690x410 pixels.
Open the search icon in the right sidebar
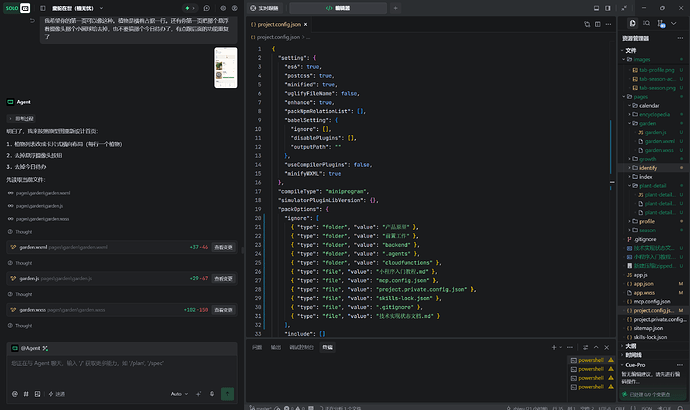(x=646, y=23)
